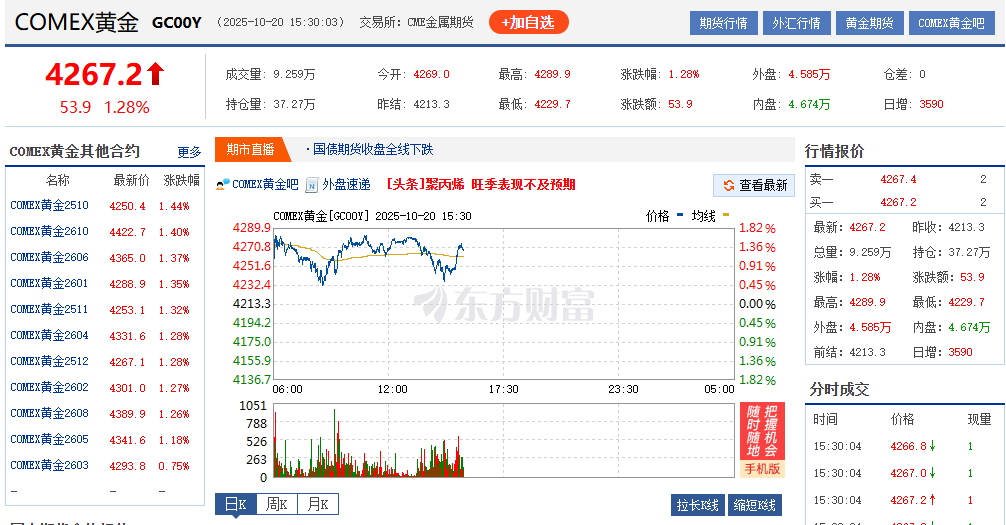Click the 外盘速递 news icon
This screenshot has width=1006, height=525.
coord(312,184)
